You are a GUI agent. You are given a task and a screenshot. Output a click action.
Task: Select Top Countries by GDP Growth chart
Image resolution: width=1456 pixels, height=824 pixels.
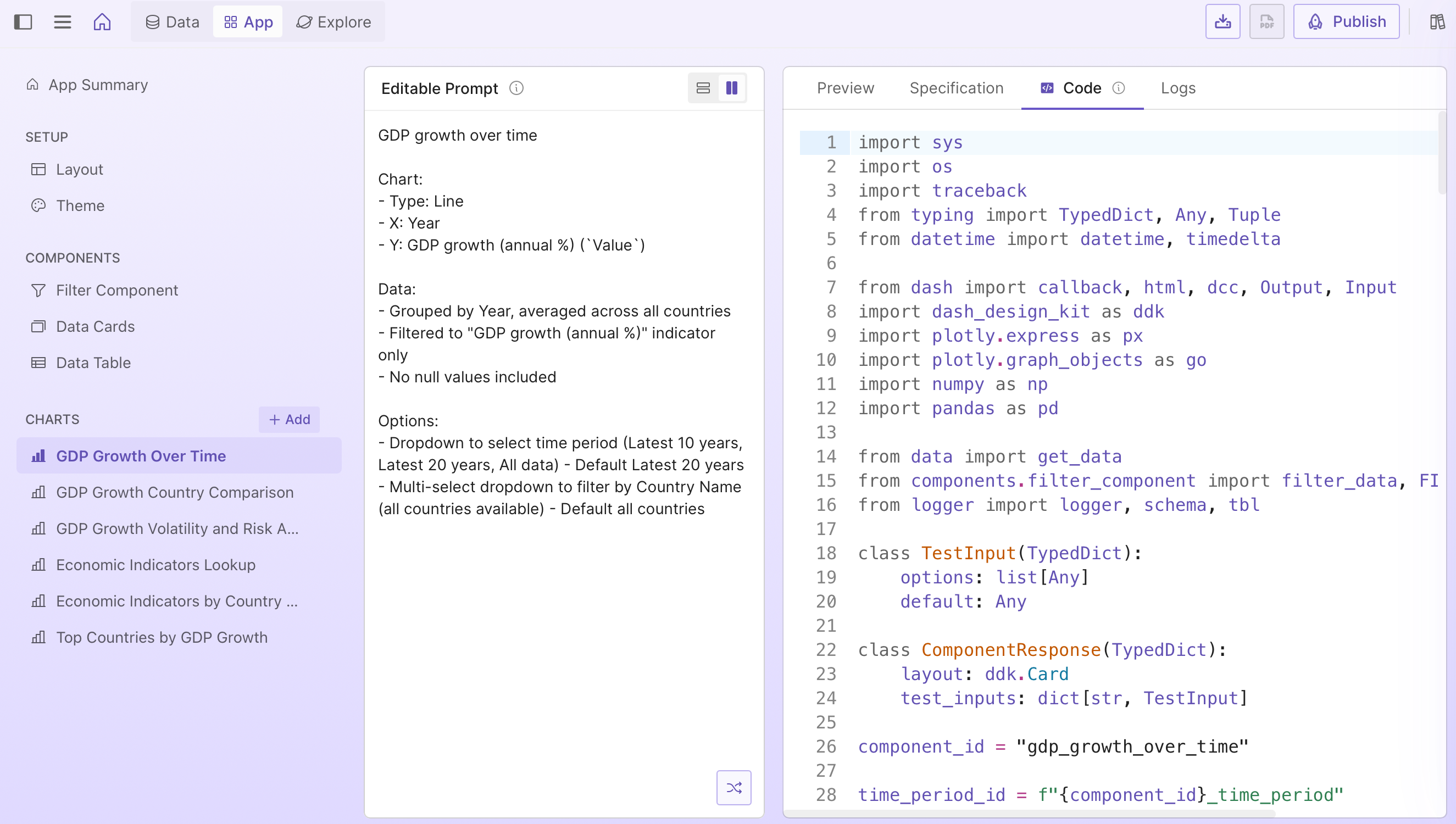pos(160,637)
